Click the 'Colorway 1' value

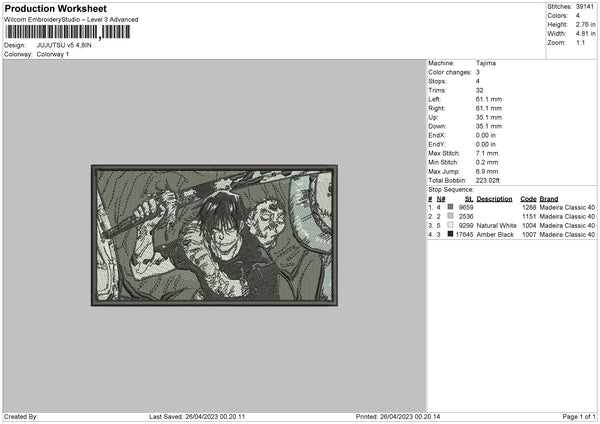coord(53,54)
